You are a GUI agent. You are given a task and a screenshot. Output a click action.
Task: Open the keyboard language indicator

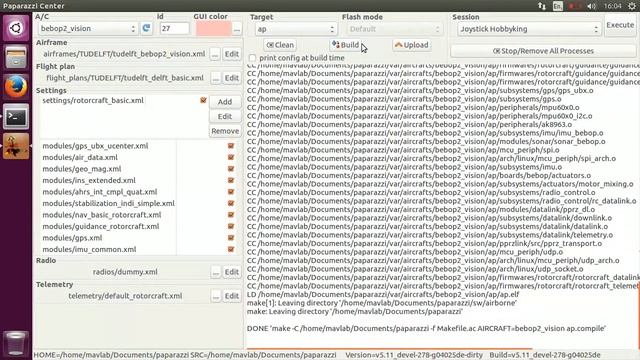(558, 6)
